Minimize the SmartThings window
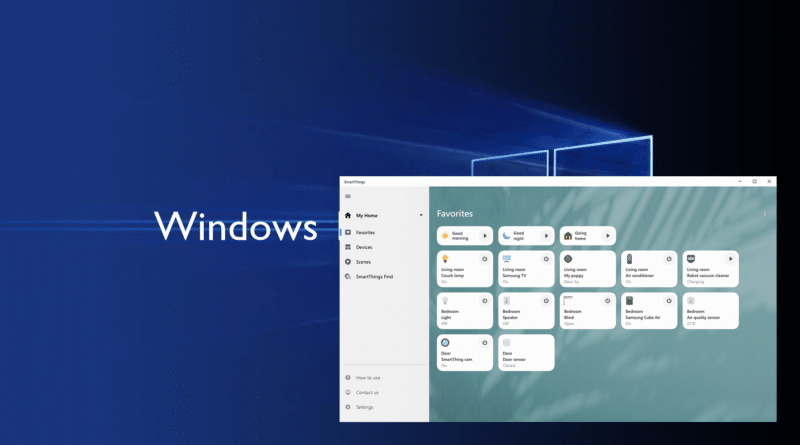 [739, 181]
